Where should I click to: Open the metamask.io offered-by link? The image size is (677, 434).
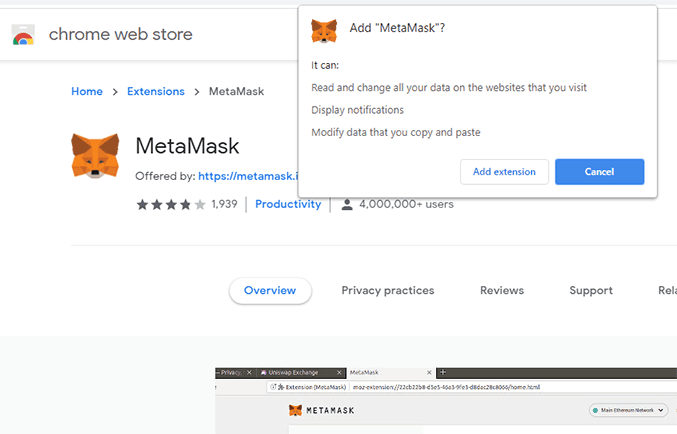point(248,176)
